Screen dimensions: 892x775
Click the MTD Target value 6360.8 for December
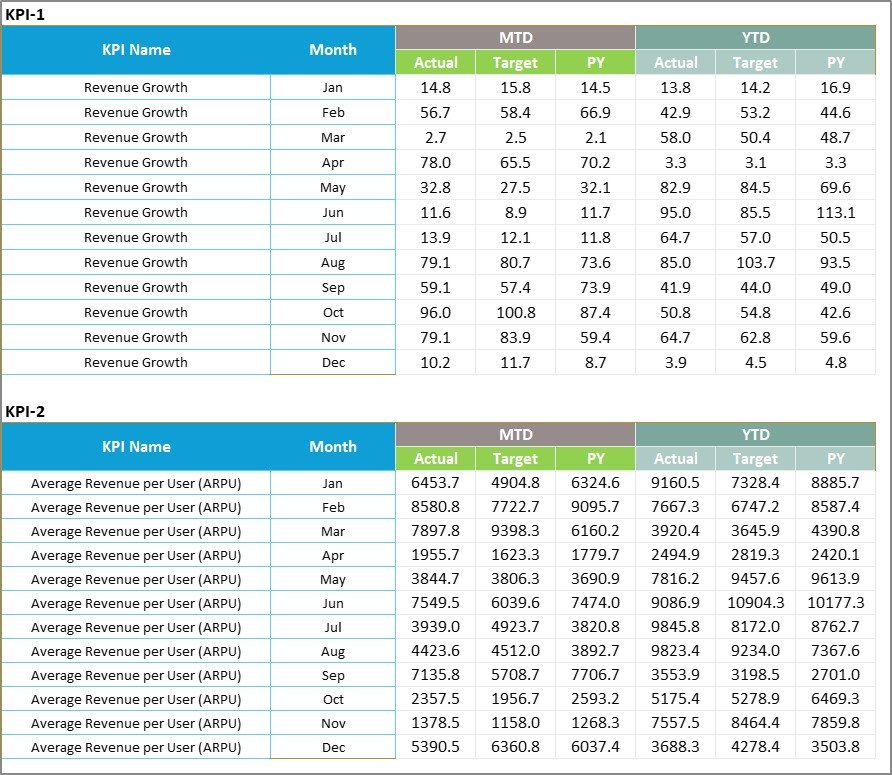[x=516, y=747]
